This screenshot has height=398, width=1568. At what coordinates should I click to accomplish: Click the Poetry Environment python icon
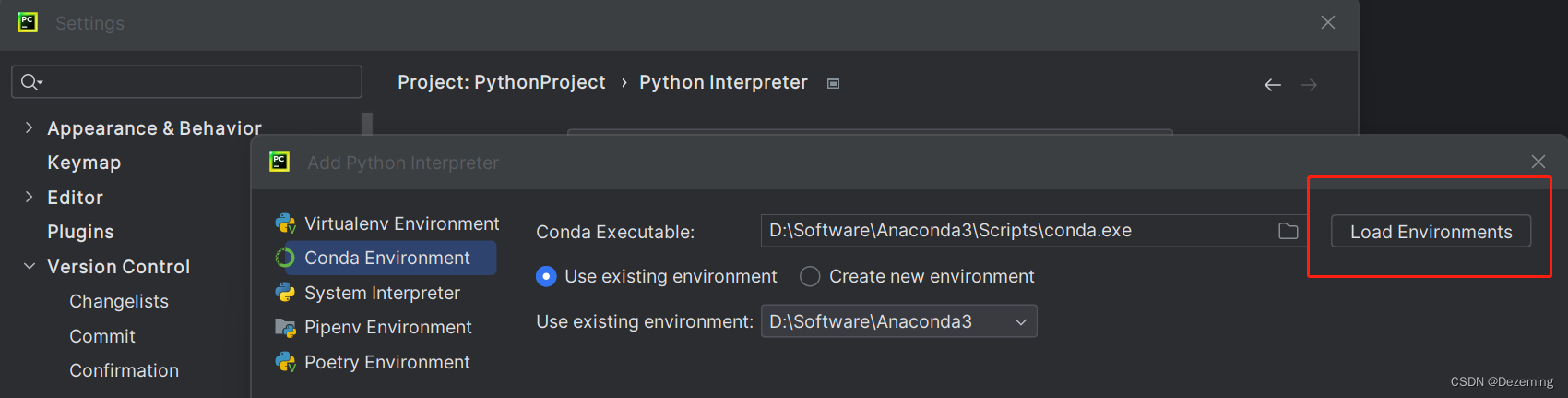click(285, 362)
